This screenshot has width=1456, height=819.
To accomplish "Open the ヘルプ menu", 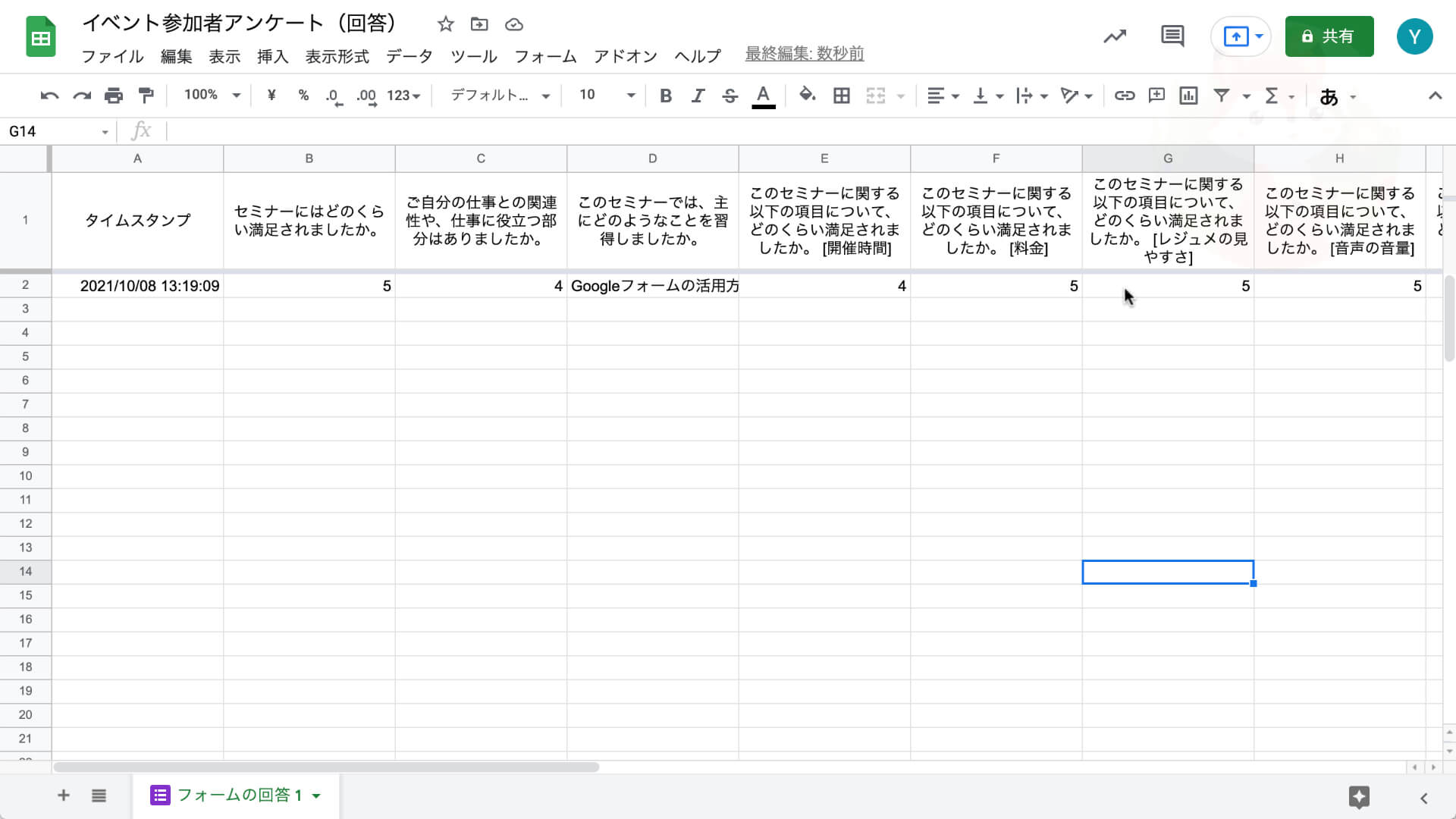I will pyautogui.click(x=698, y=57).
